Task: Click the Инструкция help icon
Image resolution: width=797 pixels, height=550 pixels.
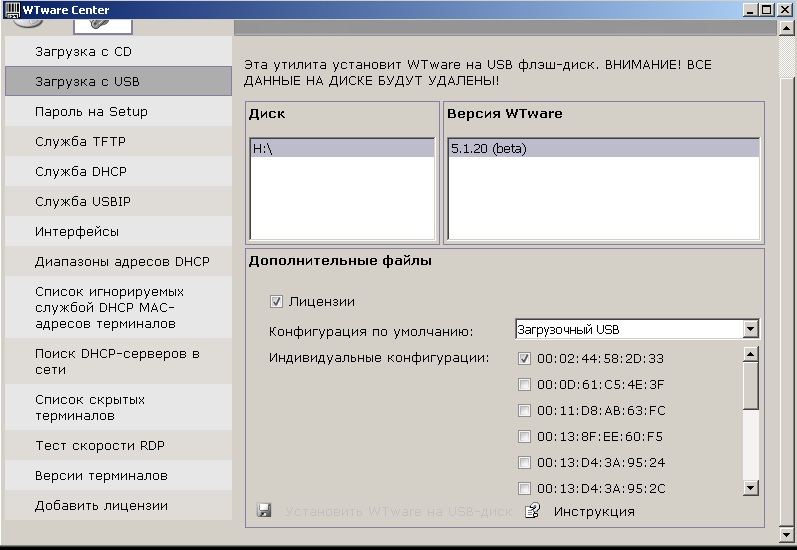Action: 533,511
